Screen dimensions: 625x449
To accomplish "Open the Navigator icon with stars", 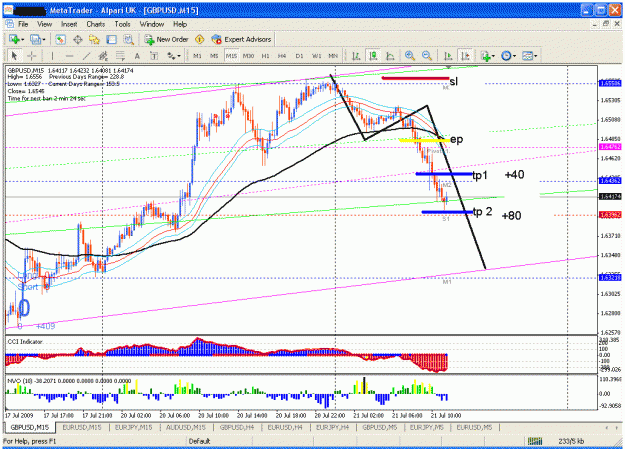I will tap(94, 39).
